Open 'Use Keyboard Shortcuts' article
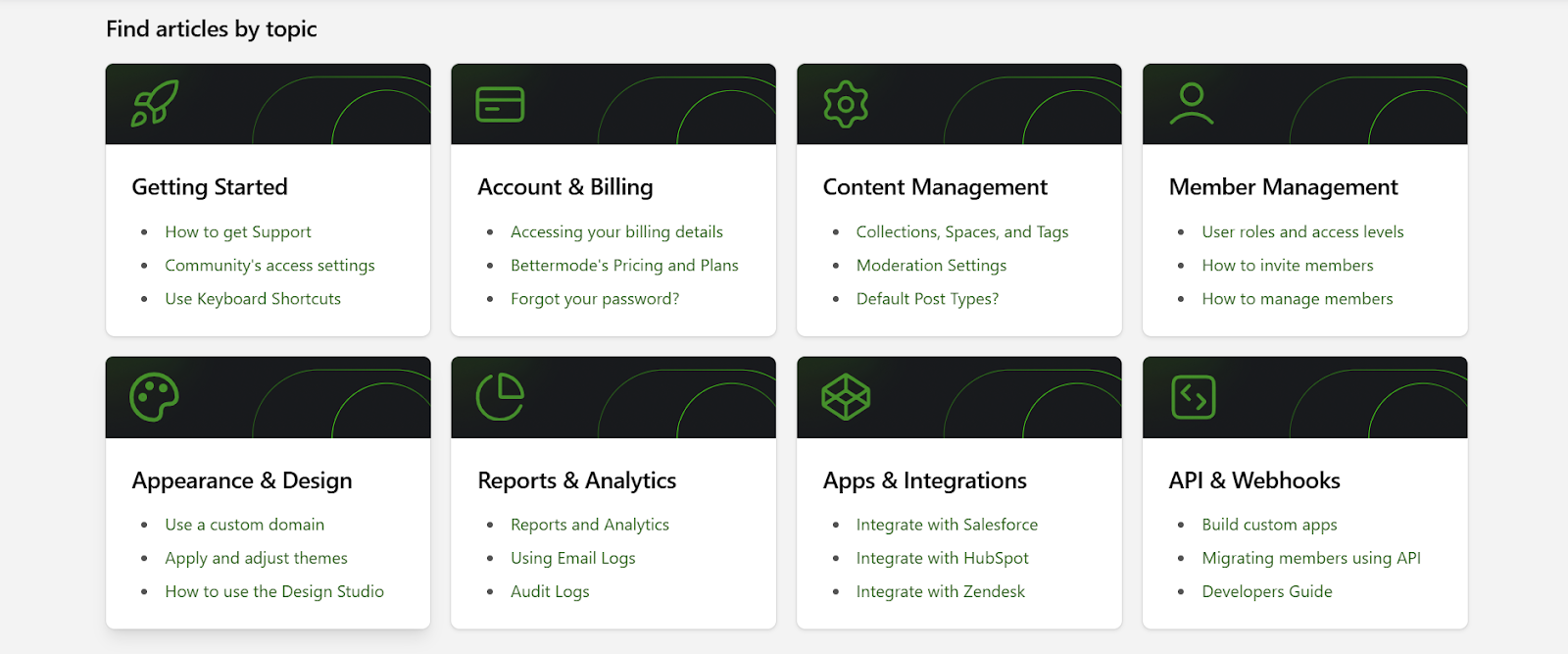The image size is (1568, 654). coord(253,299)
